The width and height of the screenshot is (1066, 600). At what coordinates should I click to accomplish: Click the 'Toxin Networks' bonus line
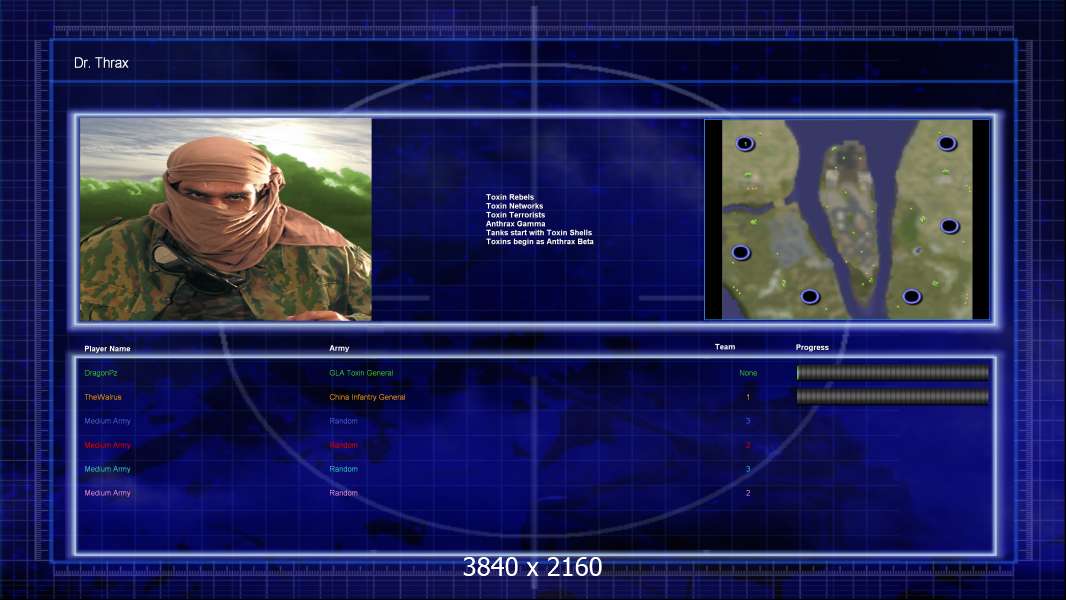(515, 206)
